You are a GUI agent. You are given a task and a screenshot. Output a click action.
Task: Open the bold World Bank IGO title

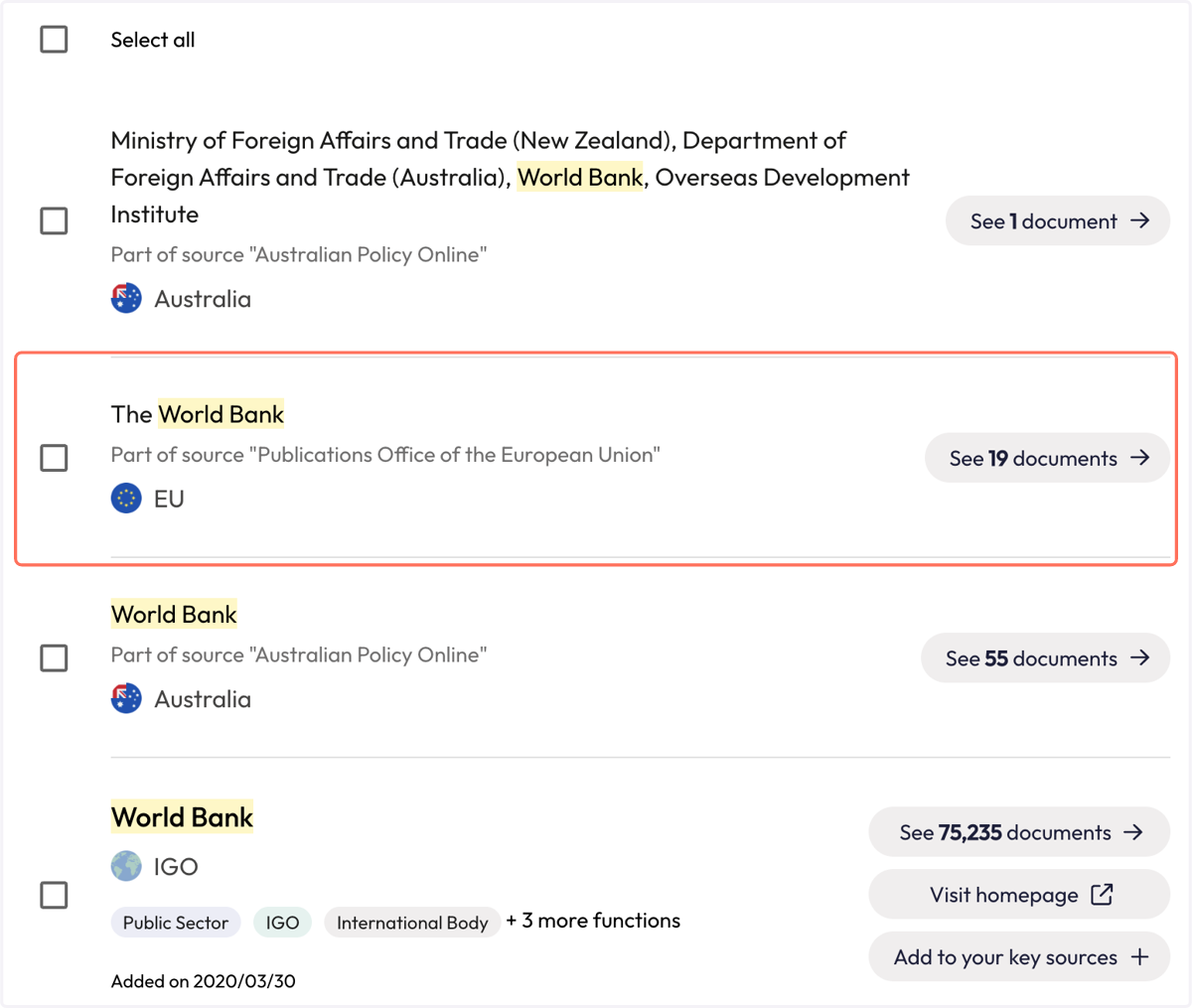(182, 817)
